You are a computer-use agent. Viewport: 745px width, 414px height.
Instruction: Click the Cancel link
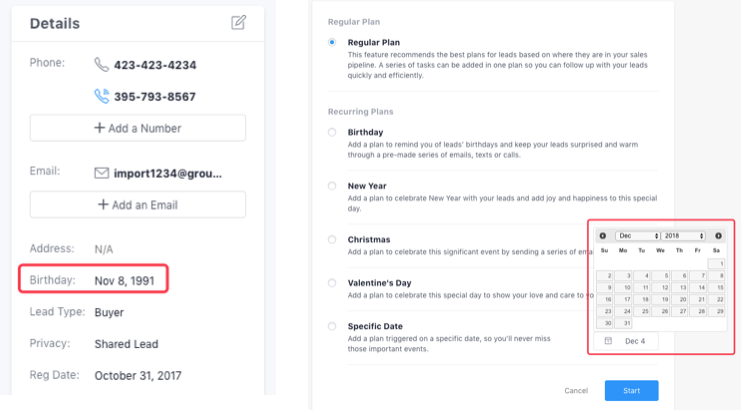(x=576, y=391)
